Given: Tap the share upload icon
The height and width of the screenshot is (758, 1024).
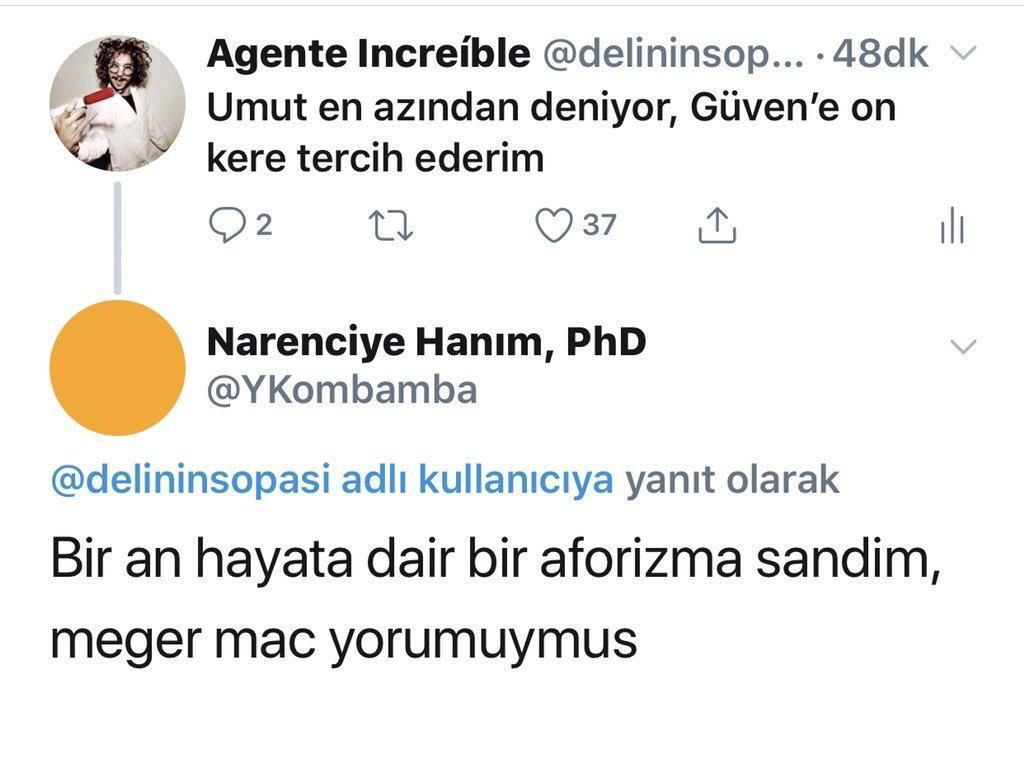Looking at the screenshot, I should [716, 227].
